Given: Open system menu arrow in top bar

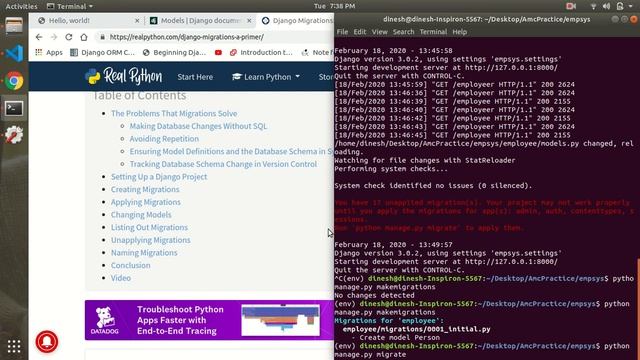Looking at the screenshot, I should coord(631,6).
